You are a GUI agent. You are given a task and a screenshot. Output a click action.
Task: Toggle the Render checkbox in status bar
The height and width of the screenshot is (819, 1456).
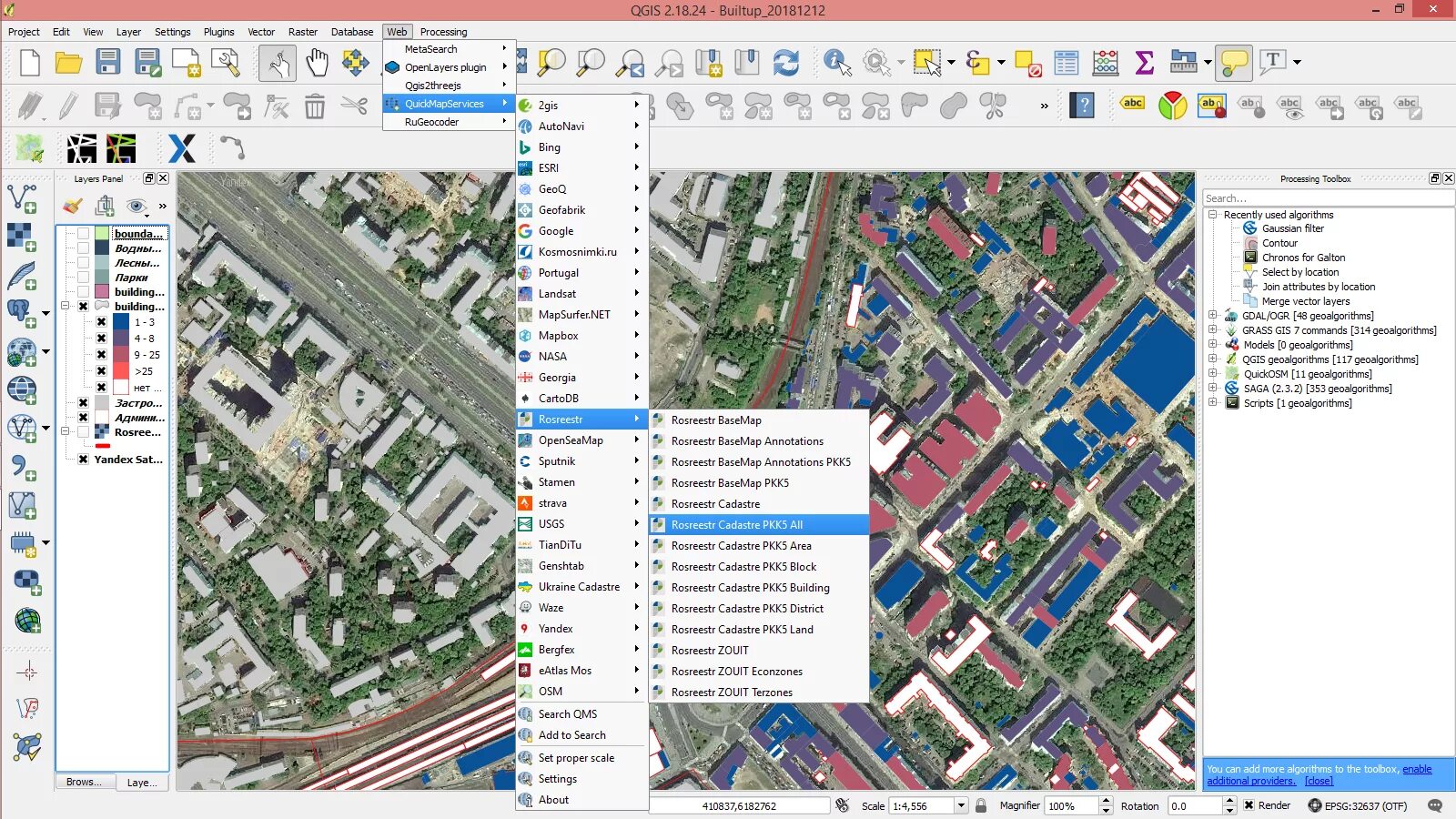pos(1249,805)
